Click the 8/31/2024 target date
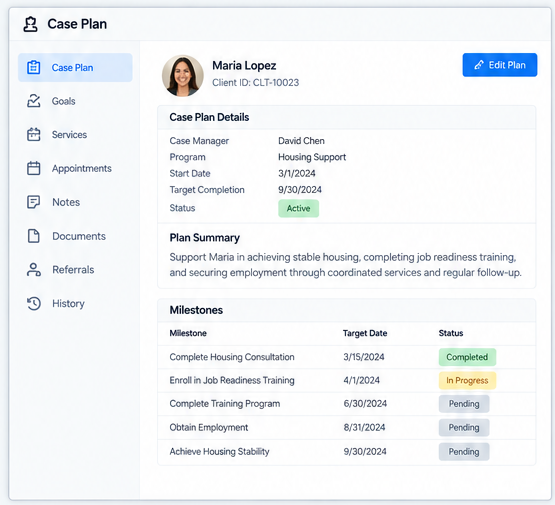 [364, 427]
